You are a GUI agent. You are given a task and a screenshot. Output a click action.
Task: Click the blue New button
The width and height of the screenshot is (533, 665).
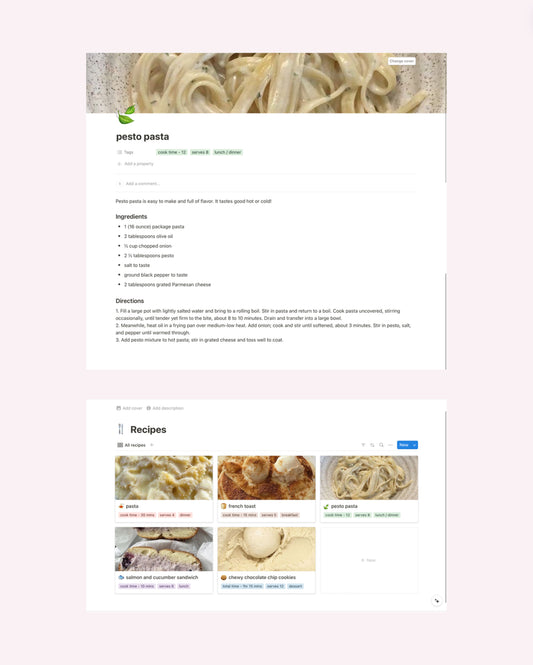tap(404, 445)
